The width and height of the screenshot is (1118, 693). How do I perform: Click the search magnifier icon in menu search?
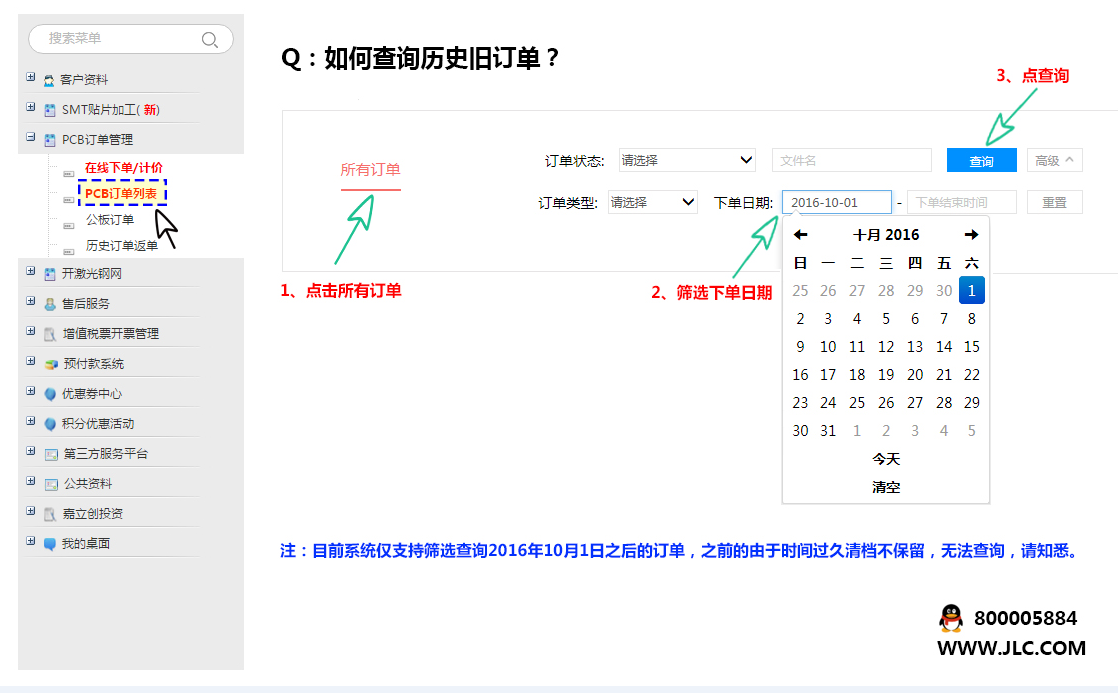[x=209, y=40]
